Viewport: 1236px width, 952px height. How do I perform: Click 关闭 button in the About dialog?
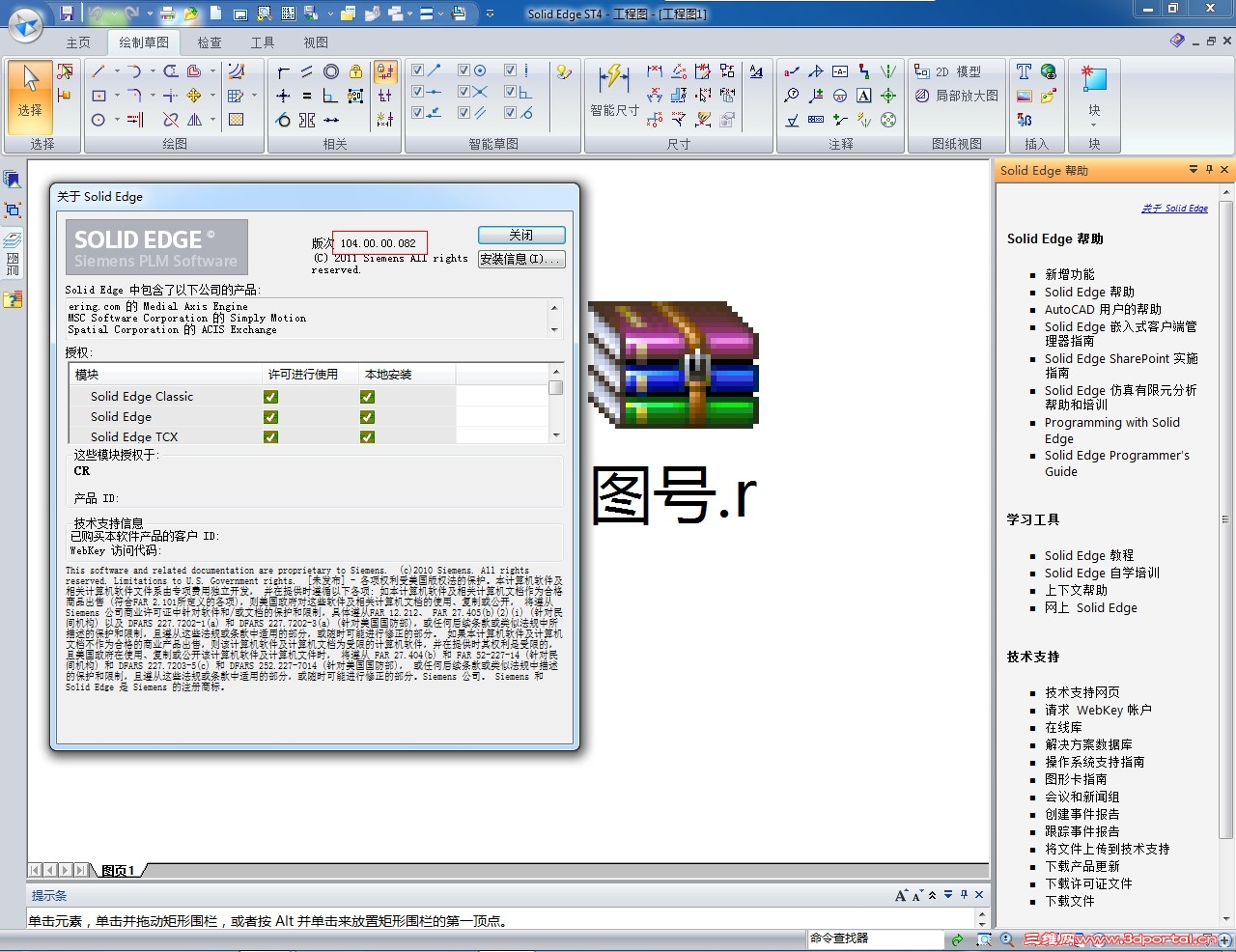tap(521, 236)
